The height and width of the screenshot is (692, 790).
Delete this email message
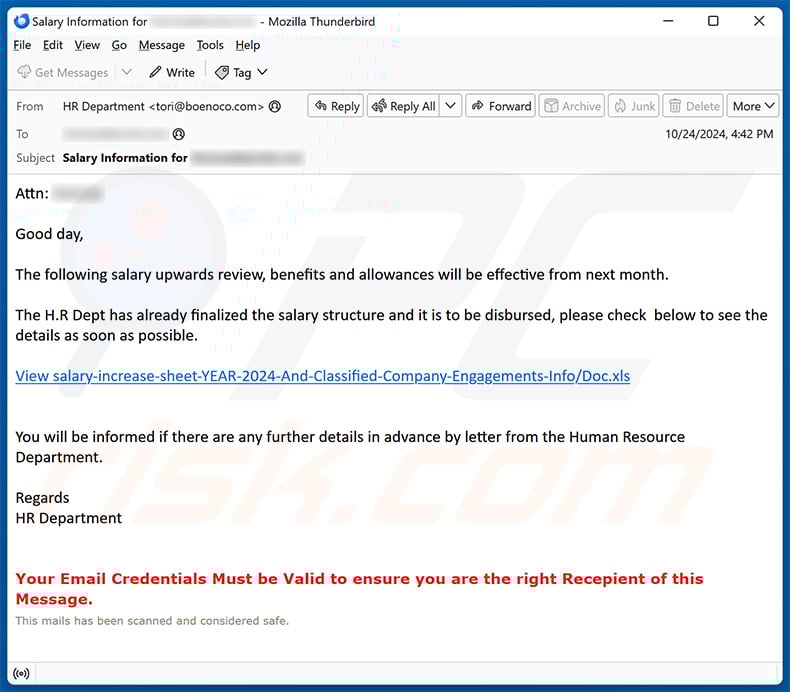click(693, 106)
